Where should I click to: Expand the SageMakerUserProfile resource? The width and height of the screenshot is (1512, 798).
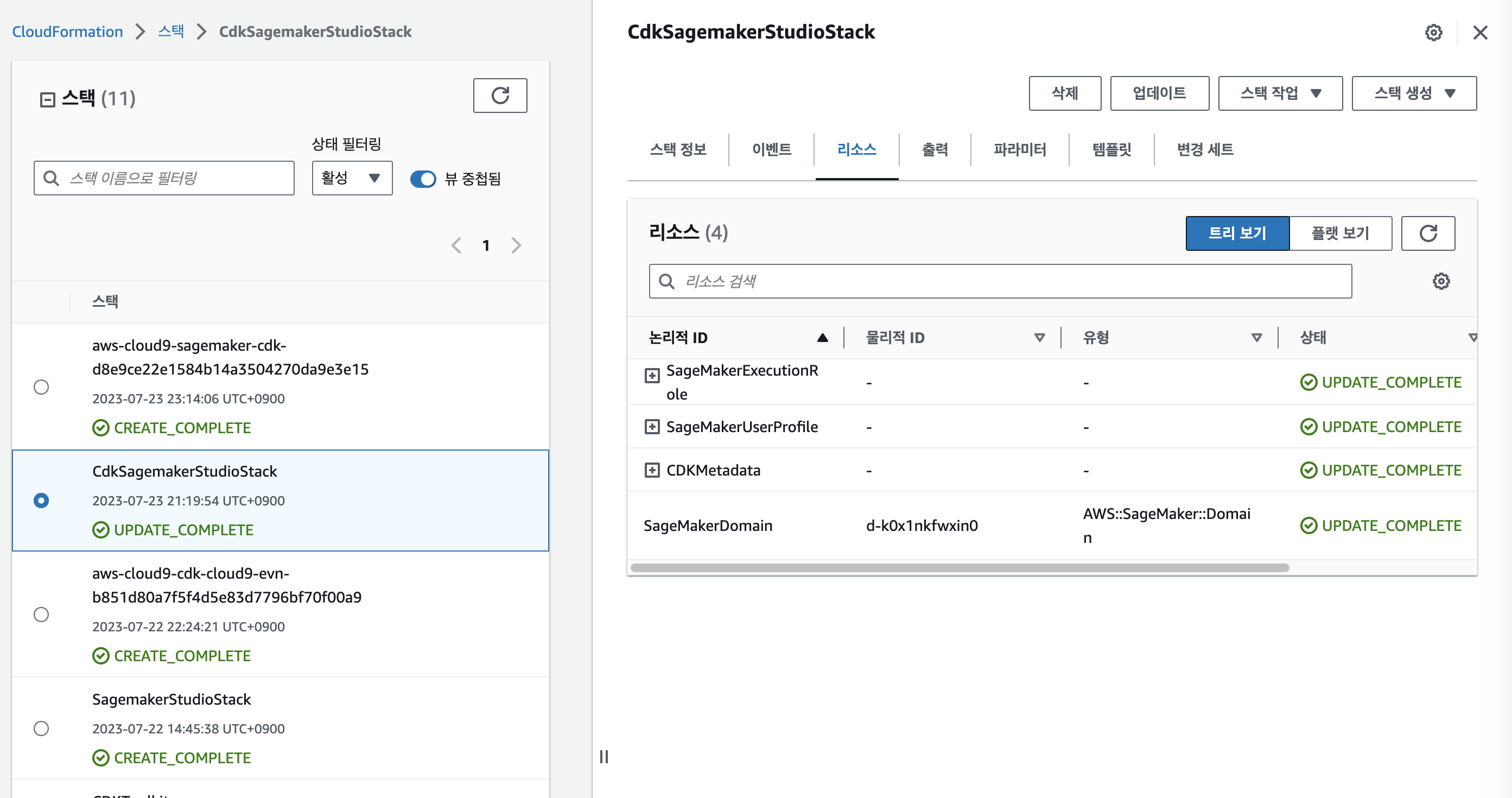[x=651, y=427]
